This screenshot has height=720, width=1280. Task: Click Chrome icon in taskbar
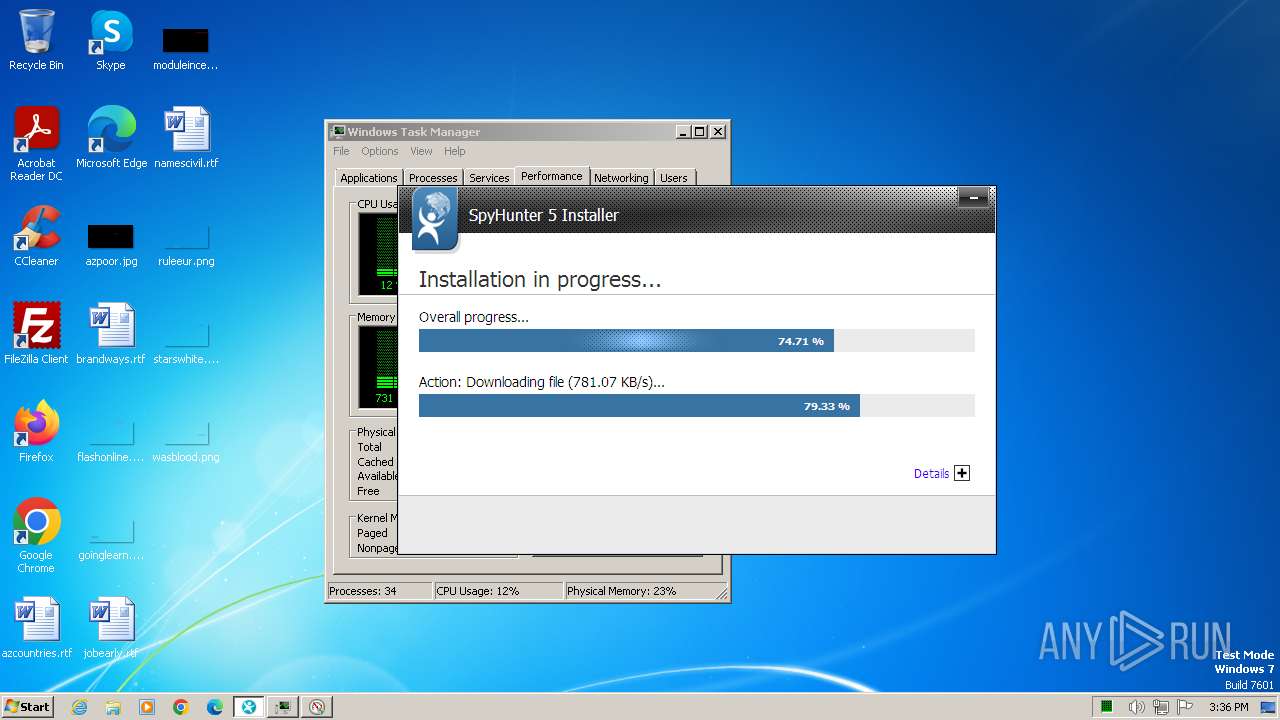(x=181, y=707)
